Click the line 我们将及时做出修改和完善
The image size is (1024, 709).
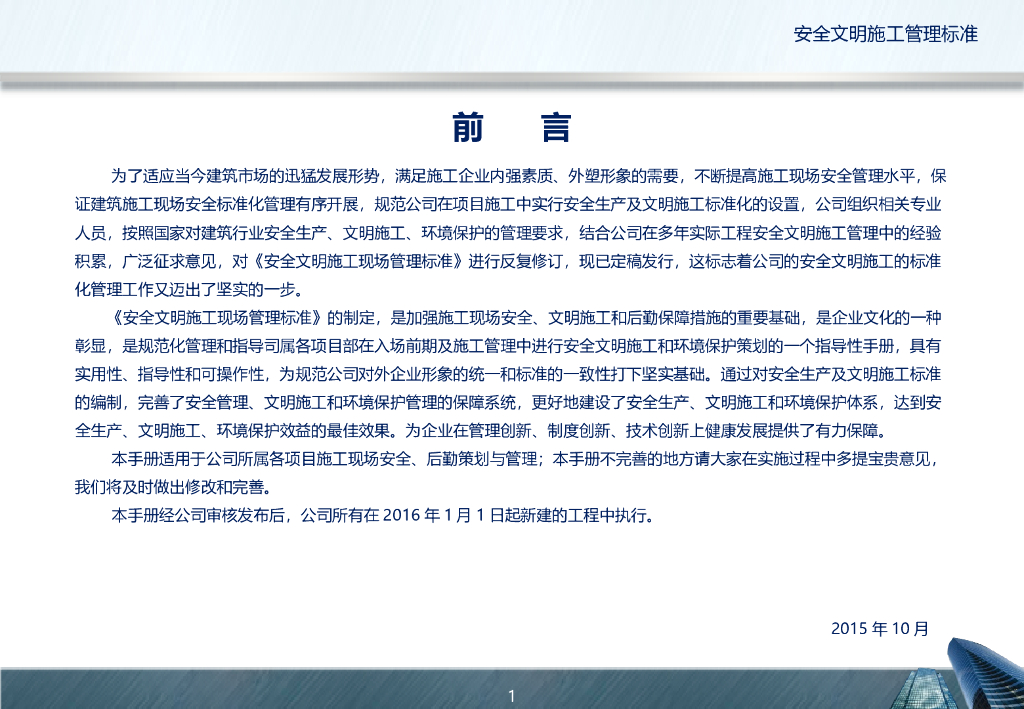(173, 487)
